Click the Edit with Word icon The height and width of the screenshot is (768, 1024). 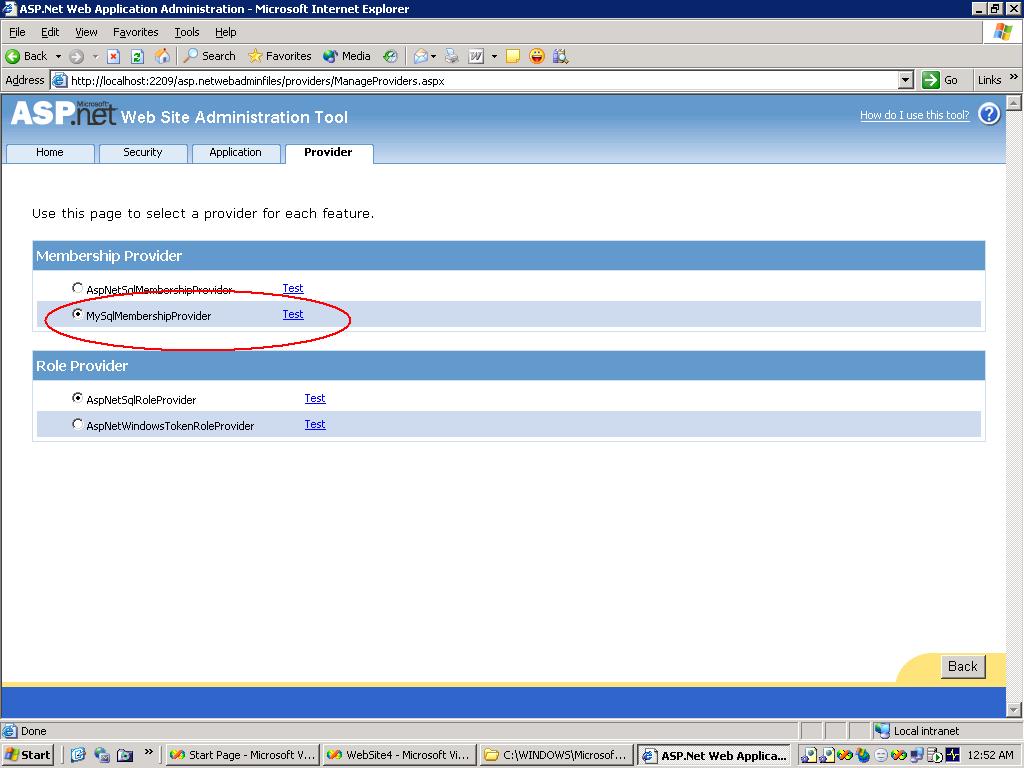[476, 57]
